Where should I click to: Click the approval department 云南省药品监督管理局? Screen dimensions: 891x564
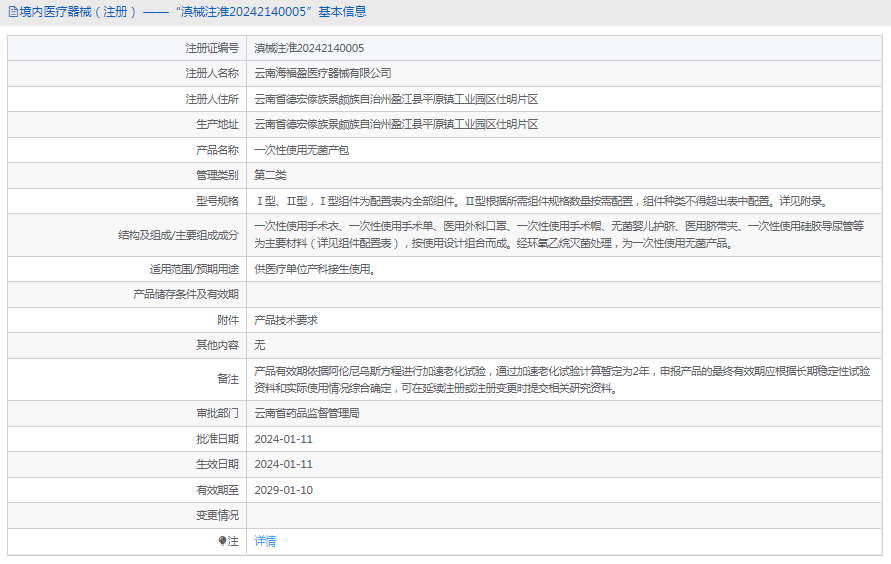click(x=306, y=413)
